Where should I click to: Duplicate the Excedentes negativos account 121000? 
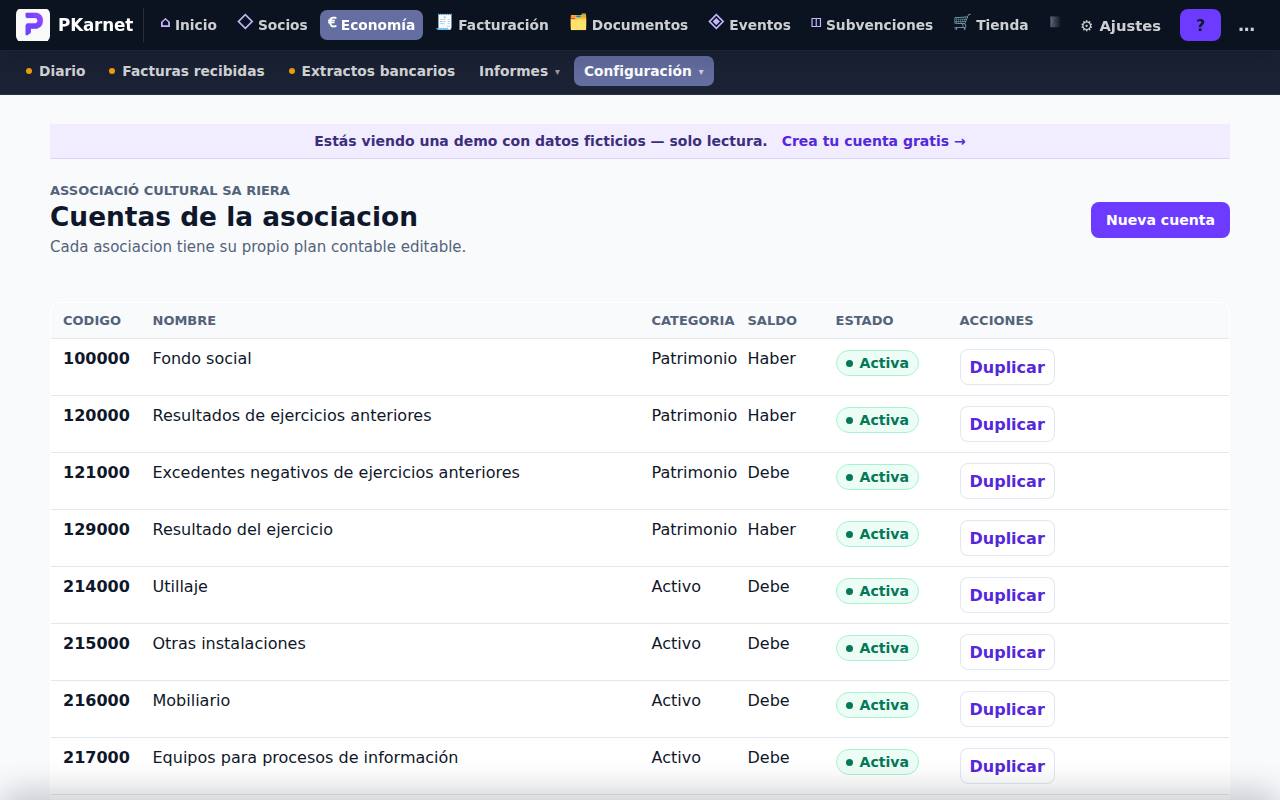(x=1007, y=481)
